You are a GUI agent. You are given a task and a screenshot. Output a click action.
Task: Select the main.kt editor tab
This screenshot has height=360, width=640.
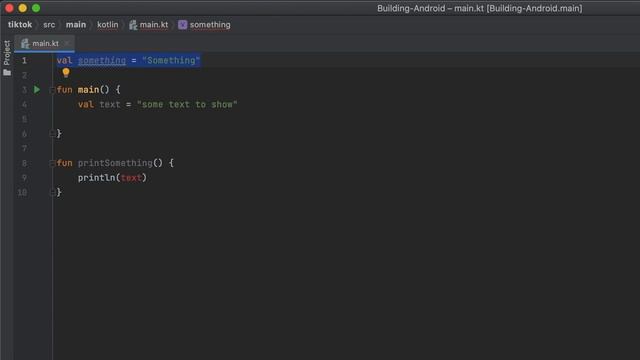(44, 43)
